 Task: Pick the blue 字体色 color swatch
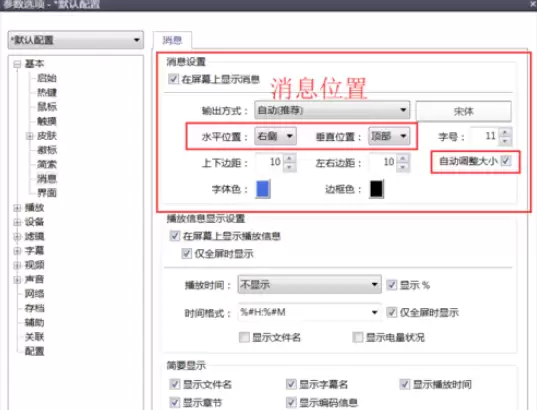(x=263, y=189)
